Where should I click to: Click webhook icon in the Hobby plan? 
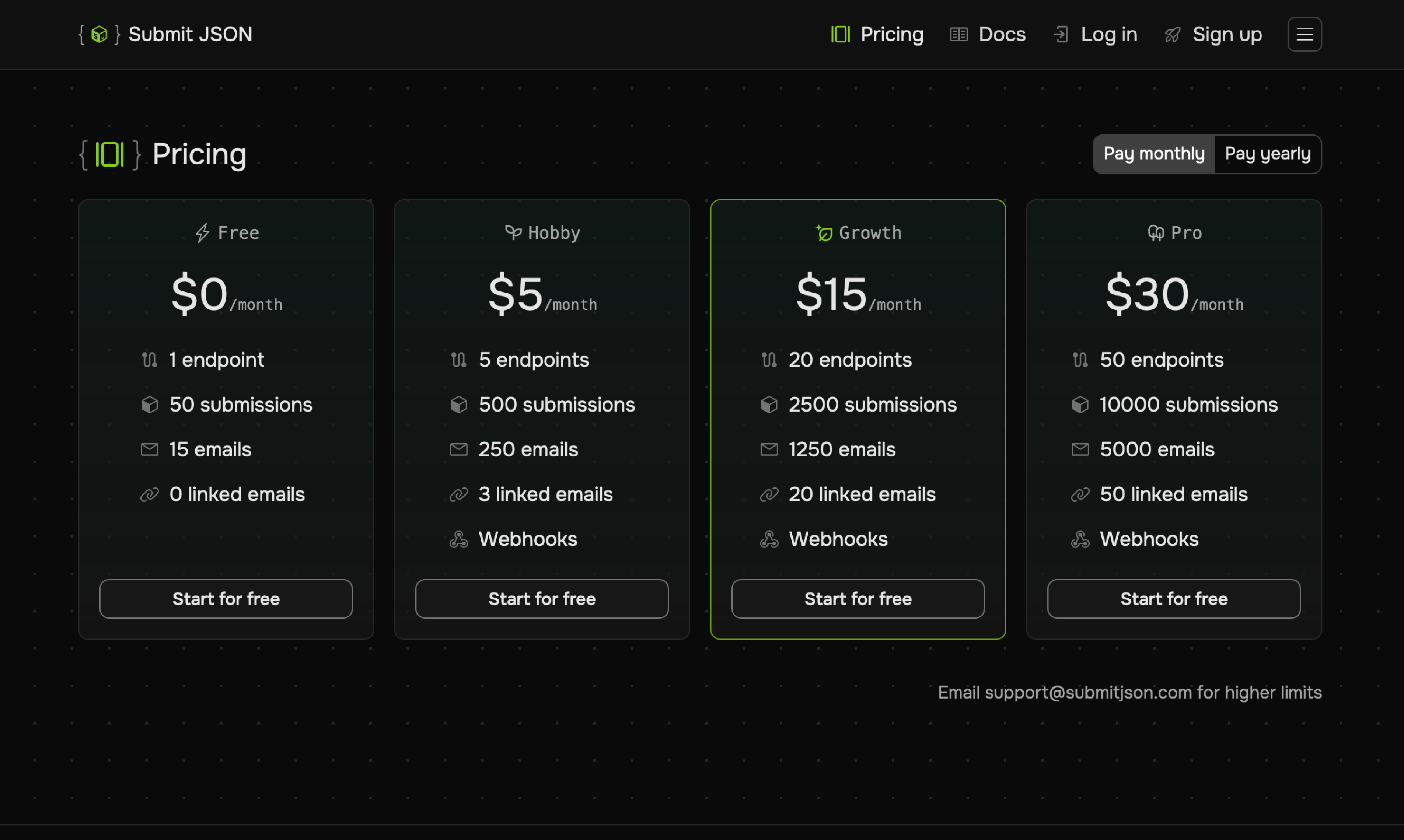point(458,539)
